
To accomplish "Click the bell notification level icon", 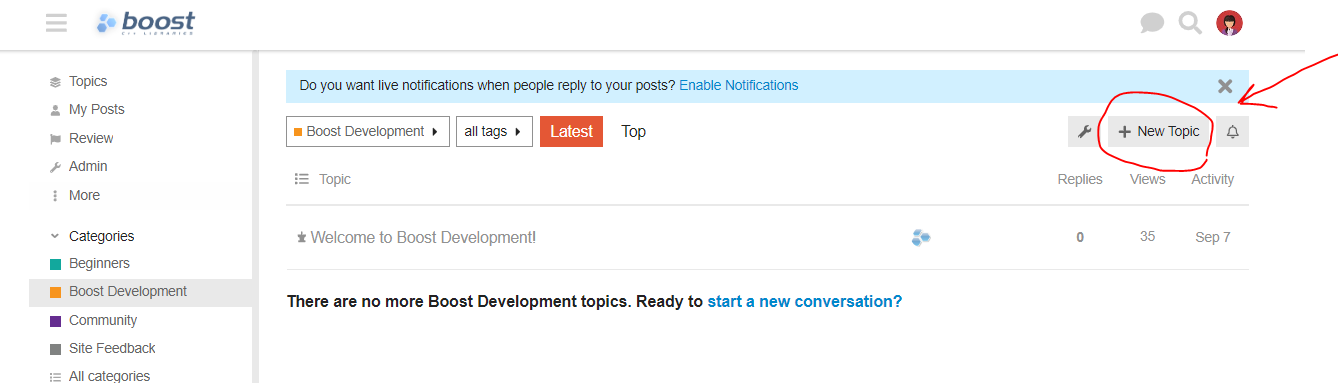I will coord(1233,131).
